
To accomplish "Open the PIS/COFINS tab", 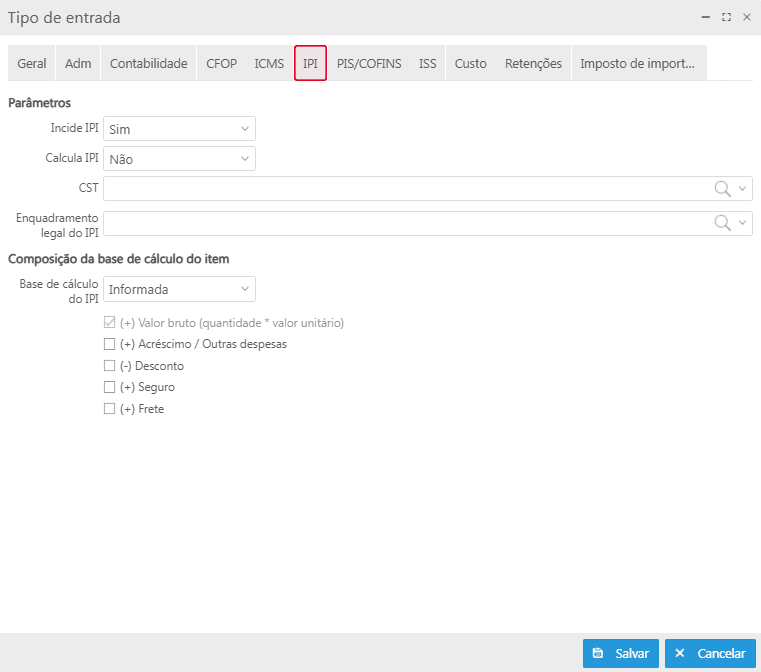I will click(369, 63).
